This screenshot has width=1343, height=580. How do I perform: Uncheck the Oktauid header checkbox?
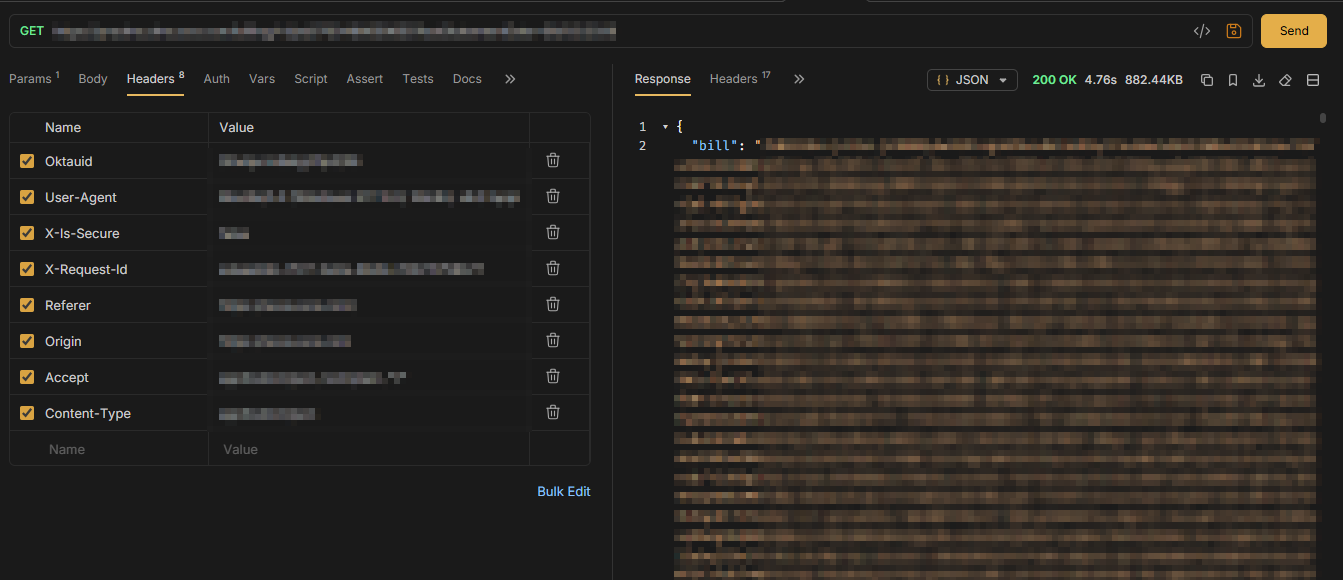[x=27, y=161]
